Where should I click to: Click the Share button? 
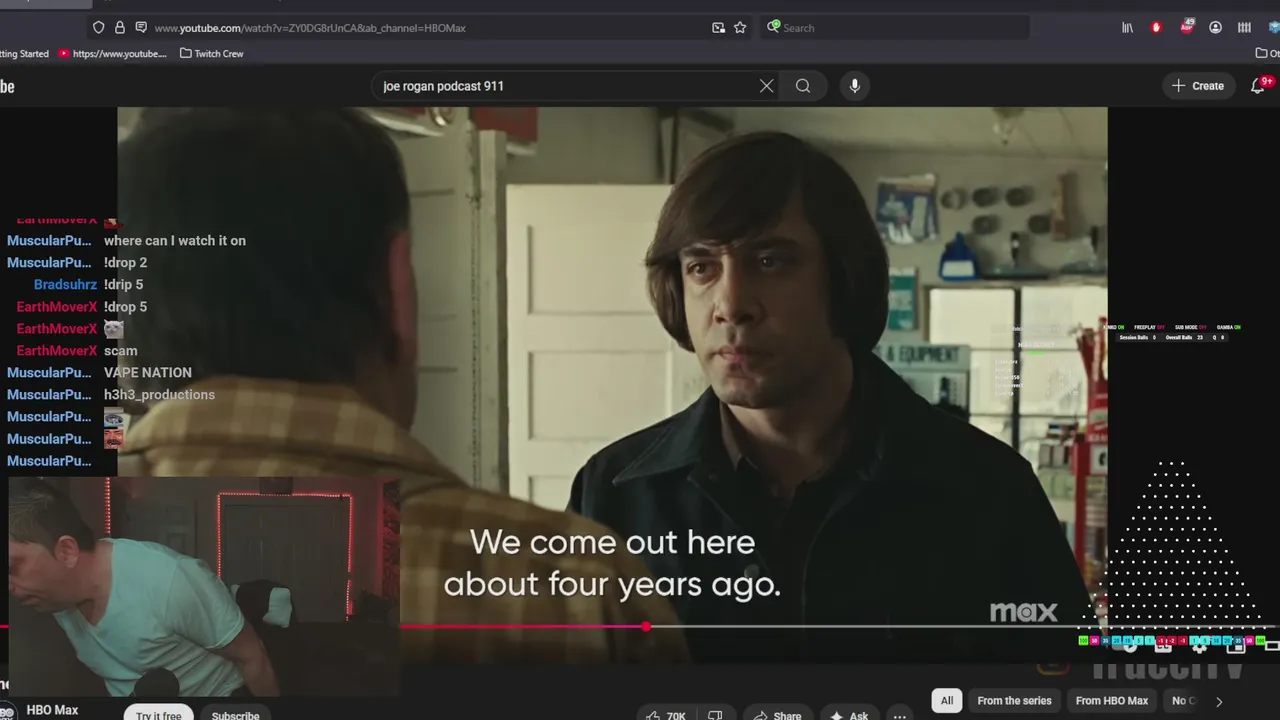click(777, 715)
